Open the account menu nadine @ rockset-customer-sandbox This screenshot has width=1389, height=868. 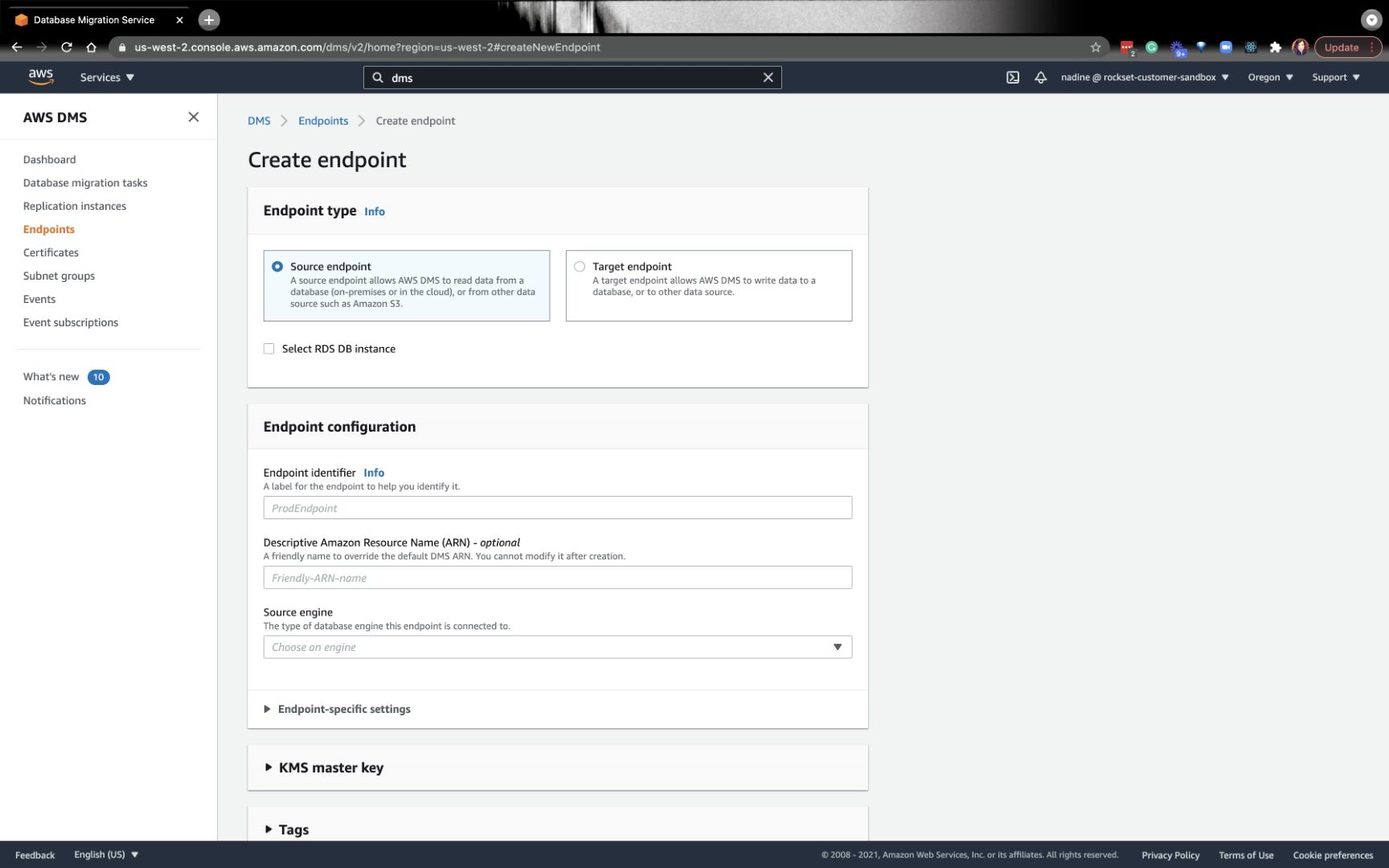coord(1145,77)
